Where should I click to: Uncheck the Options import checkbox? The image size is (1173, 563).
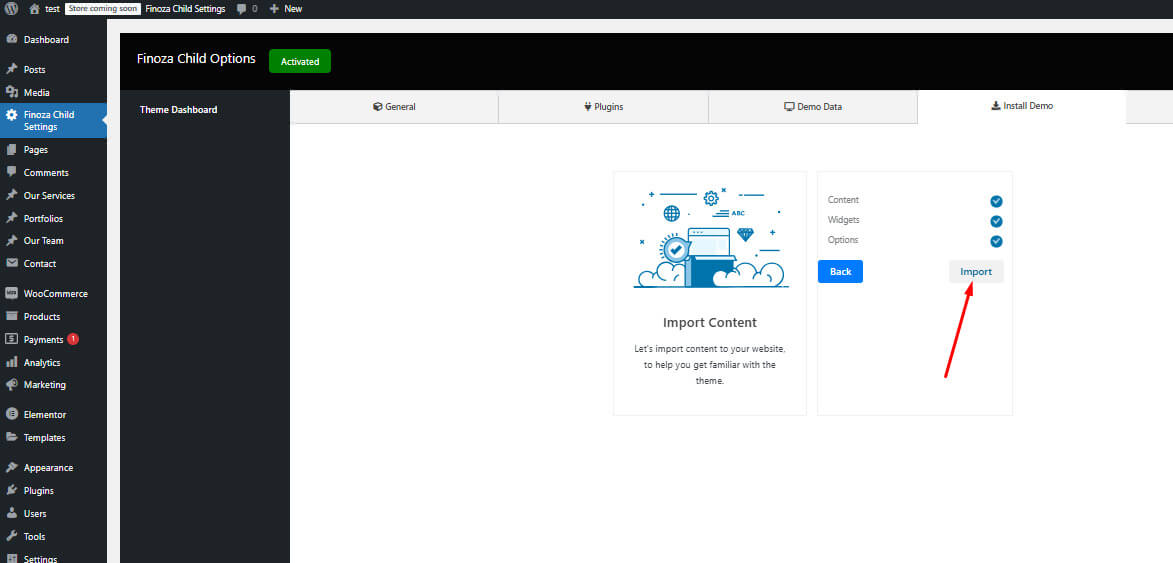click(x=996, y=241)
